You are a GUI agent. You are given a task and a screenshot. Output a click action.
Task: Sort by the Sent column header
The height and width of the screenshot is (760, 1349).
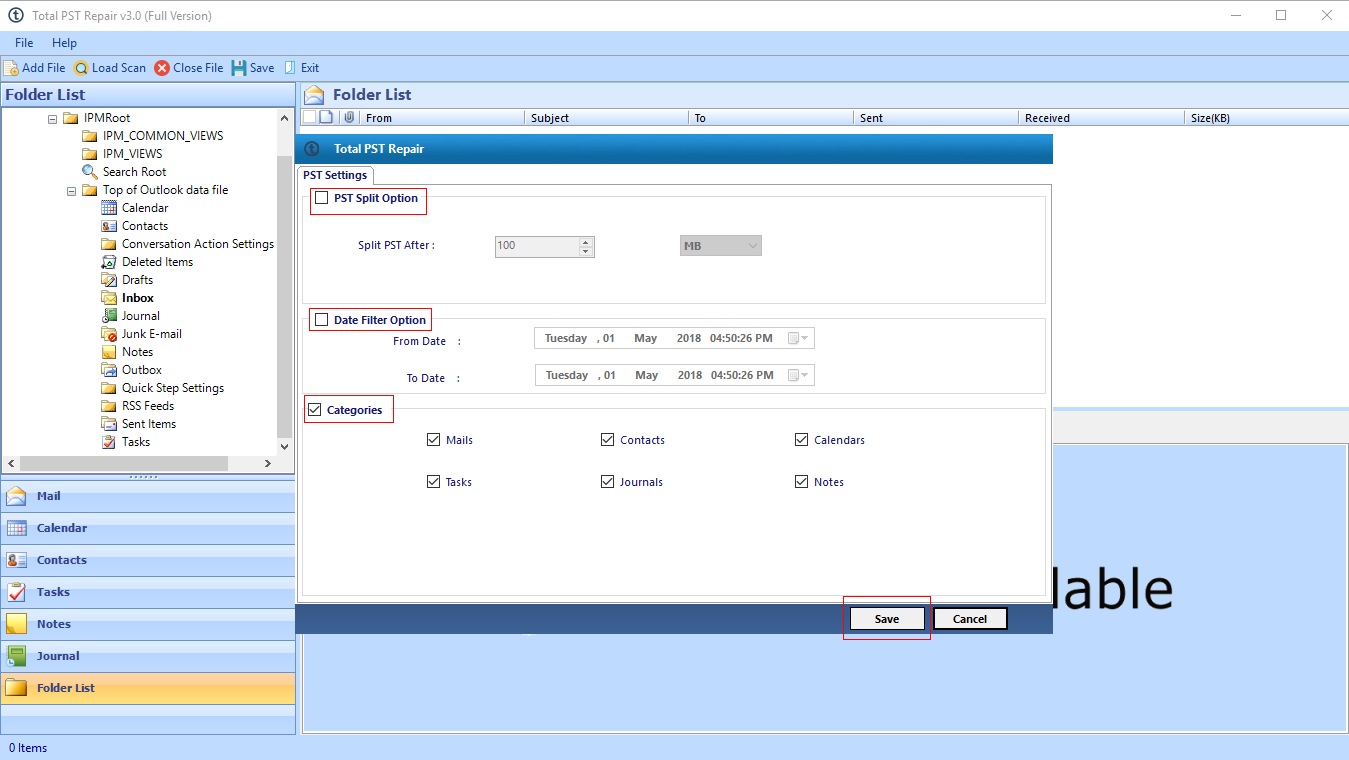(938, 118)
